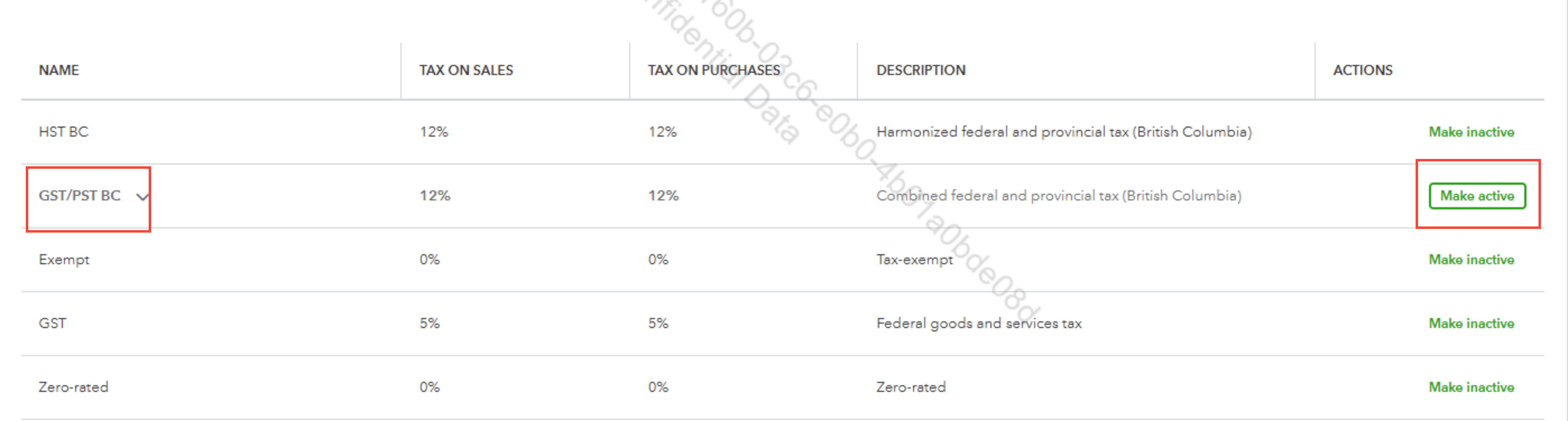Image resolution: width=1568 pixels, height=421 pixels.
Task: Click the NAME column header
Action: [x=59, y=70]
